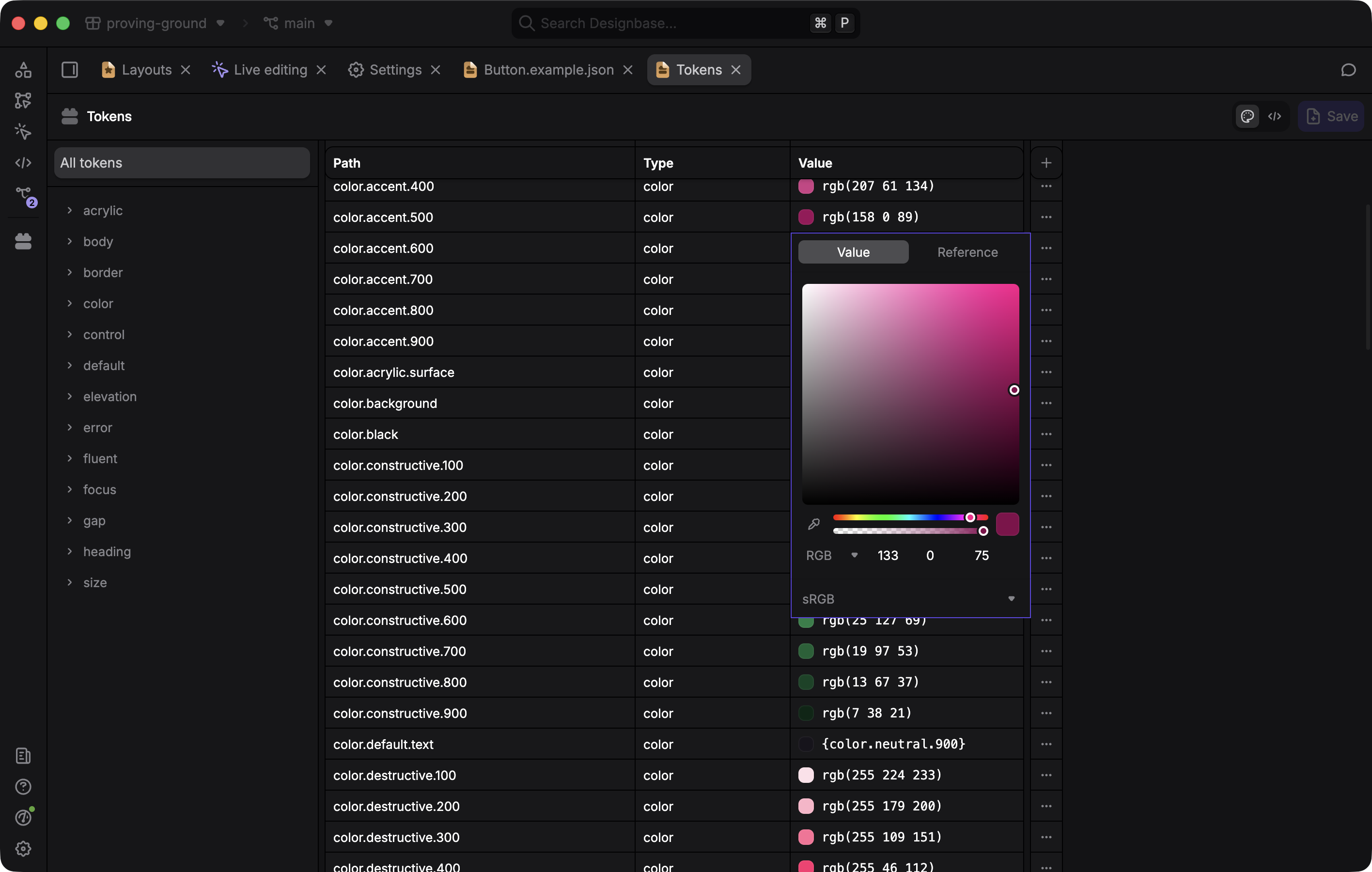This screenshot has width=1372, height=872.
Task: Adjust the alpha opacity slider handle
Action: coord(983,531)
